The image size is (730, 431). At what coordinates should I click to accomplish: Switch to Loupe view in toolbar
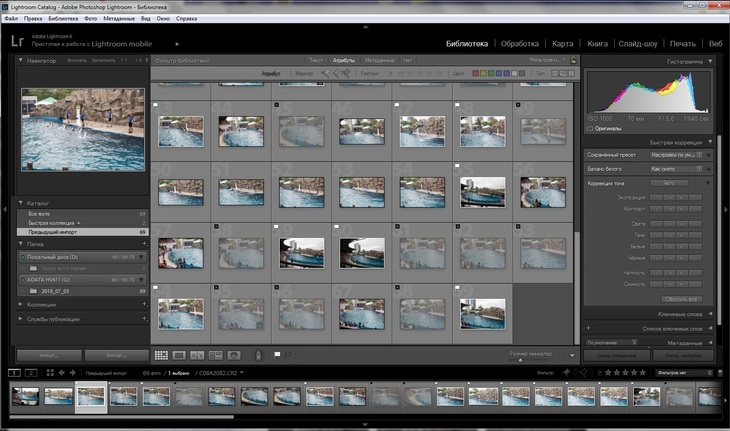pos(179,356)
